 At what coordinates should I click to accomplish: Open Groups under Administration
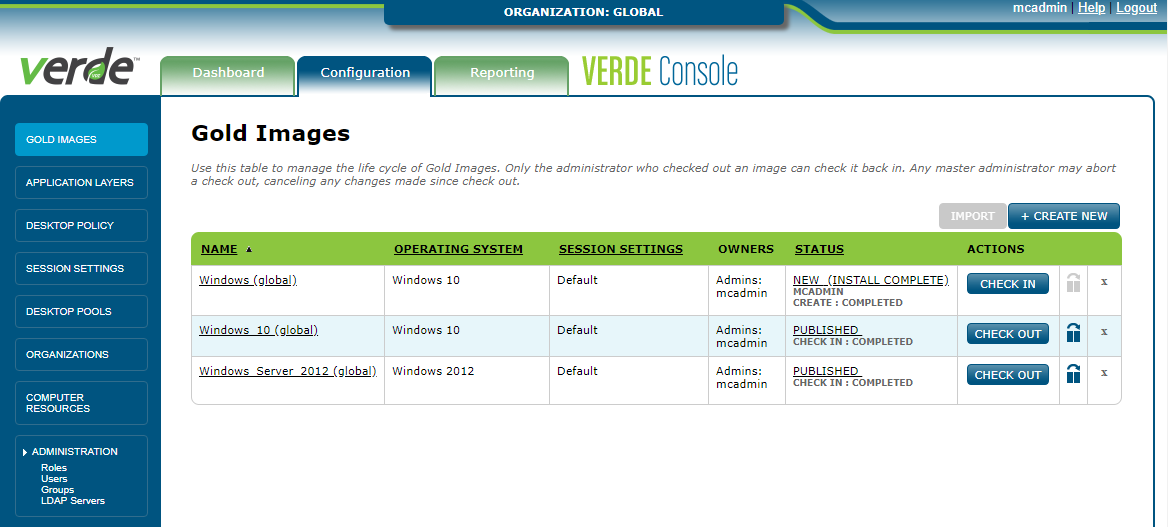click(57, 490)
